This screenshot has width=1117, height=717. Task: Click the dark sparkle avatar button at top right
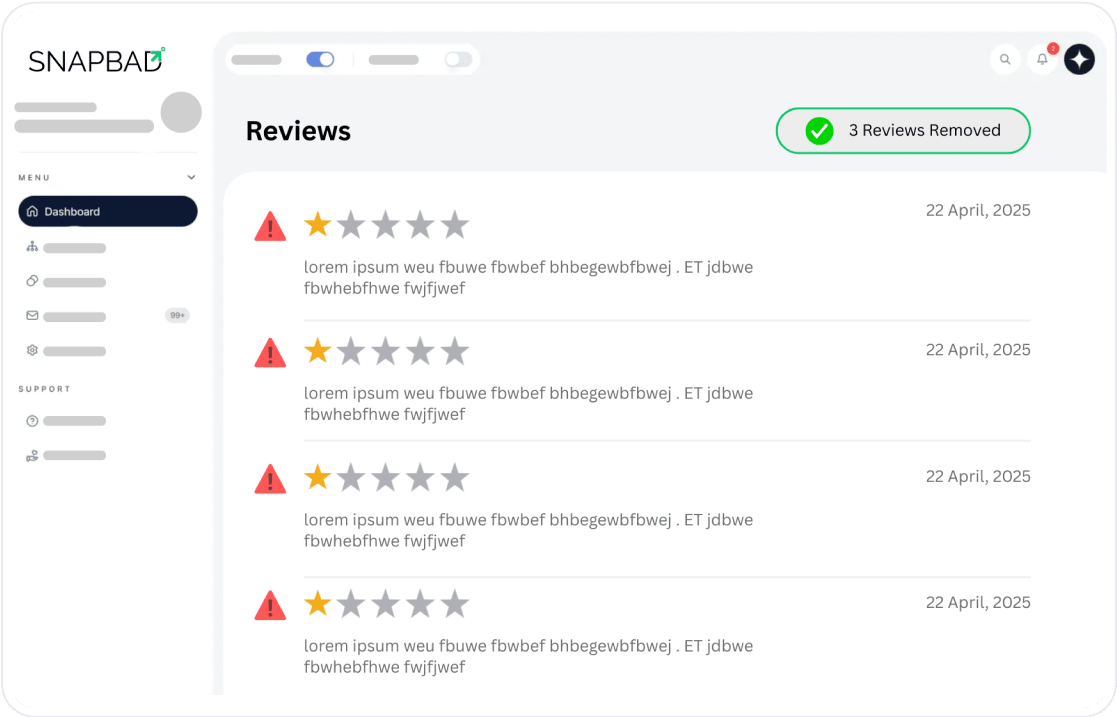pyautogui.click(x=1079, y=59)
